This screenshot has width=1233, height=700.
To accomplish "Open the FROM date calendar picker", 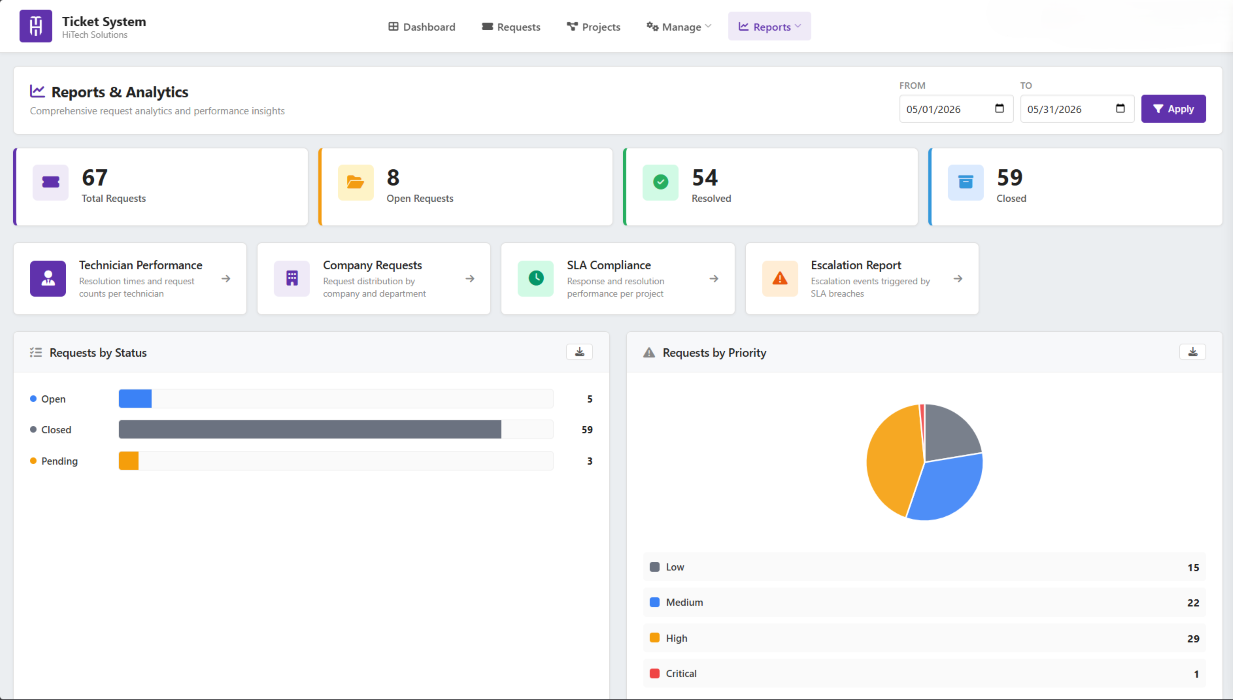I will coord(1000,109).
